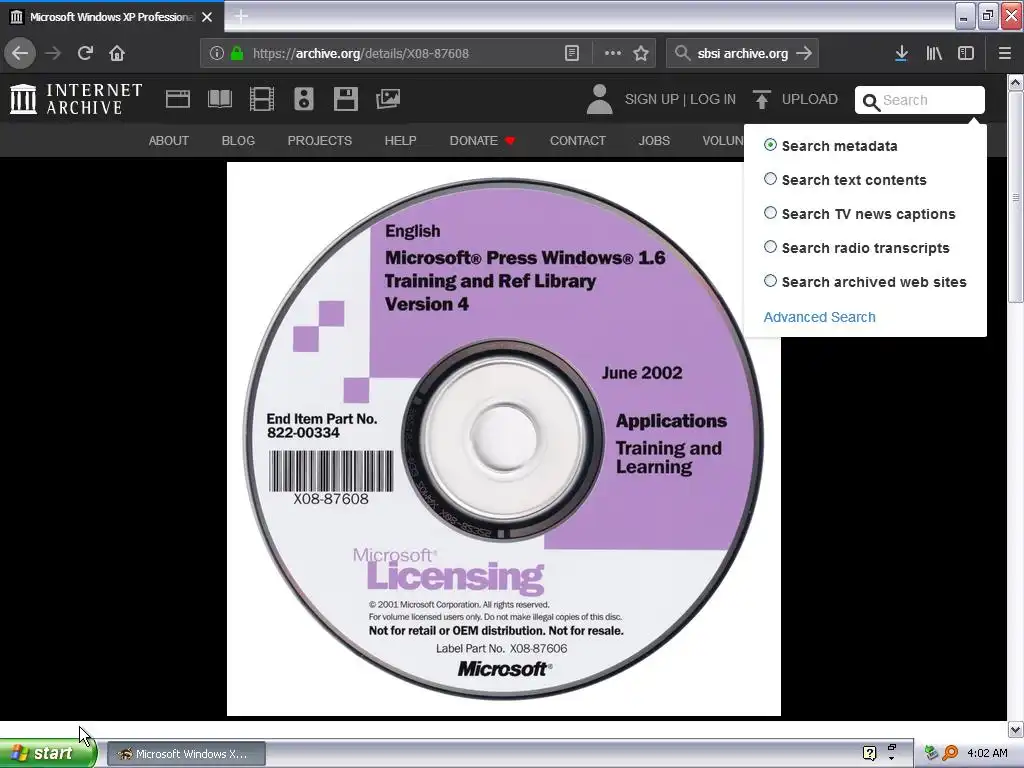Click the help question-mark tray icon

[869, 753]
